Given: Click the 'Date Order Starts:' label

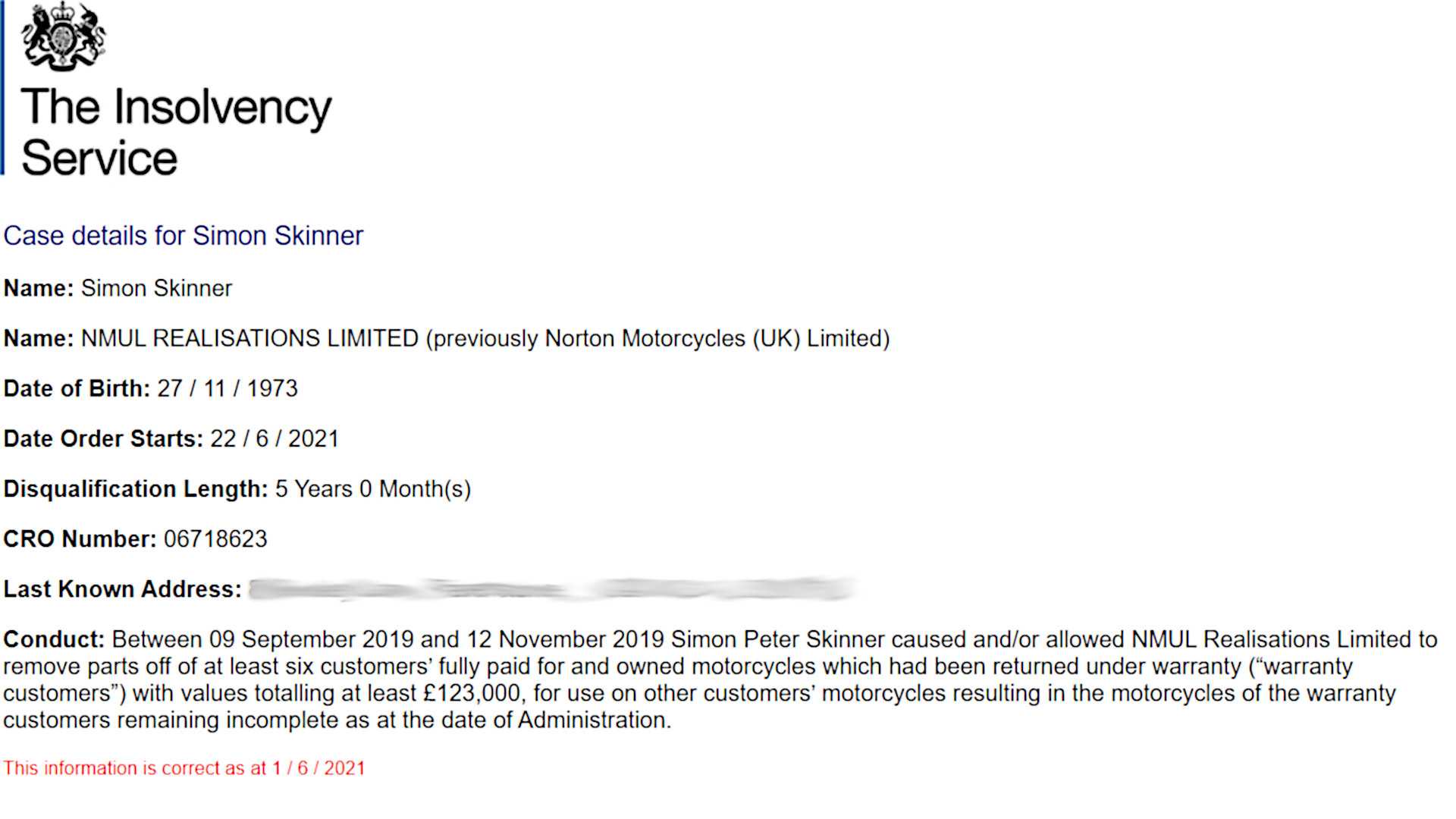Looking at the screenshot, I should [103, 439].
